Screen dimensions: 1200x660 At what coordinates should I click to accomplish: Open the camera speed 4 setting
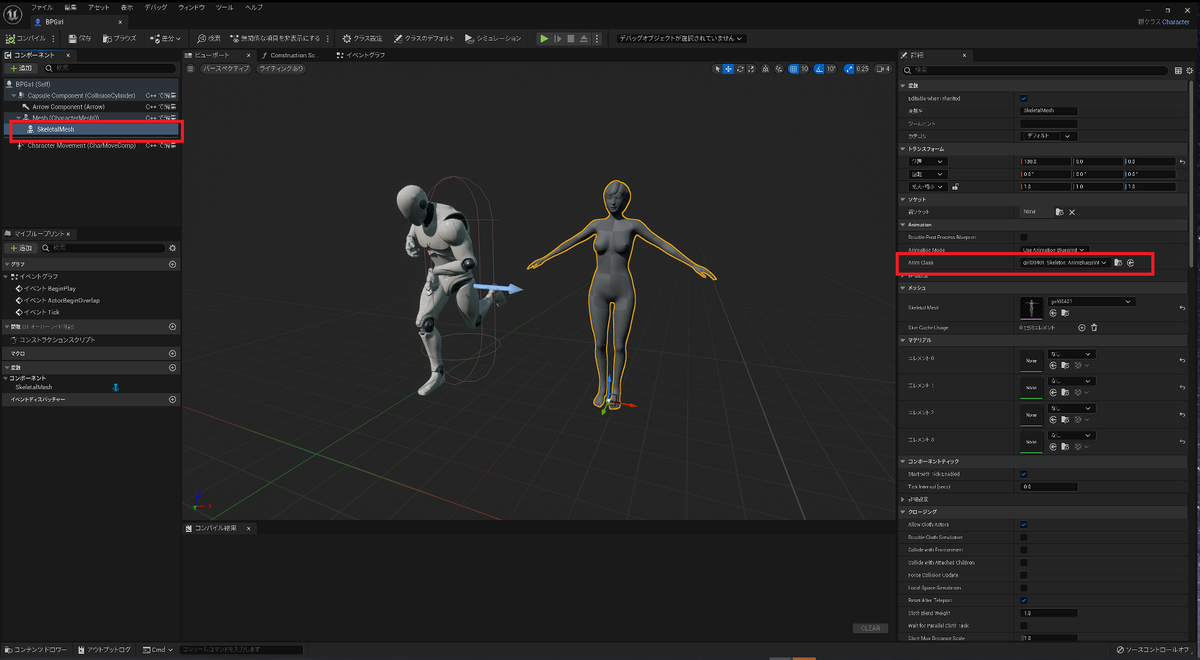(x=882, y=69)
